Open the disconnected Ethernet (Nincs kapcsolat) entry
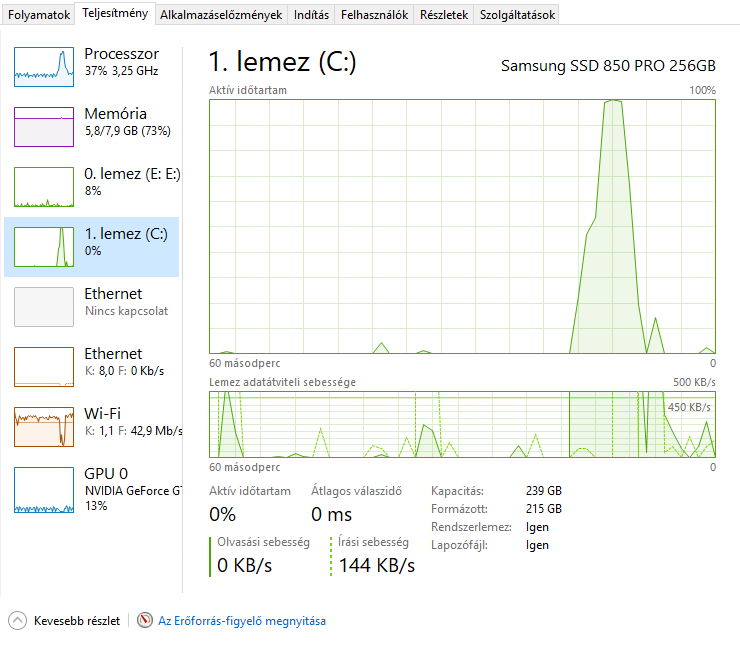The image size is (740, 645). tap(92, 307)
